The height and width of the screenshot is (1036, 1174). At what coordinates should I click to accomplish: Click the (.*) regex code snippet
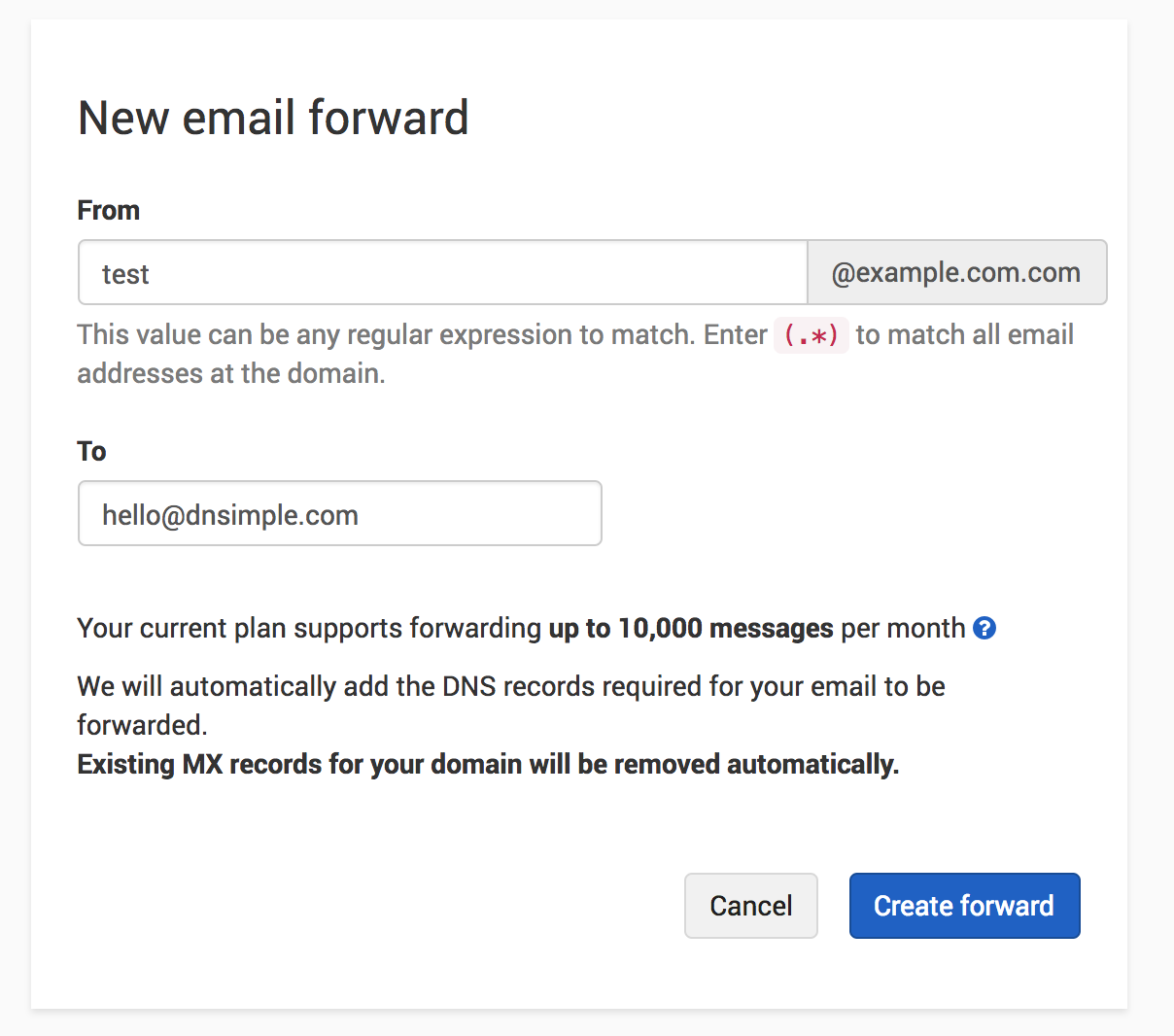point(811,335)
